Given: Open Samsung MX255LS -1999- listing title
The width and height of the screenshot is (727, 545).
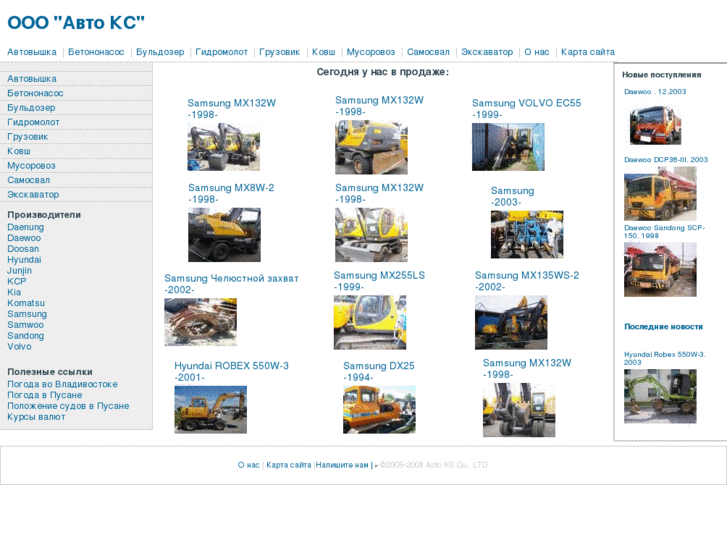Looking at the screenshot, I should [379, 281].
